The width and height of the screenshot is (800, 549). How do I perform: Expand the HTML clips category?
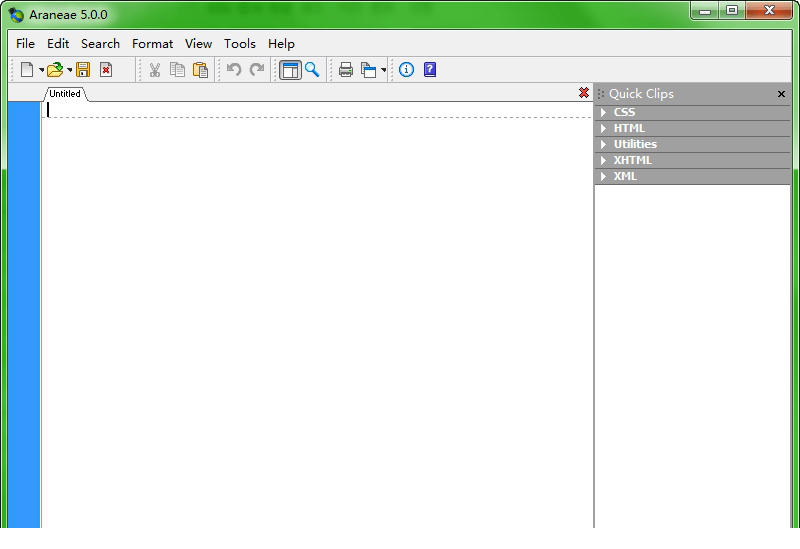(629, 128)
